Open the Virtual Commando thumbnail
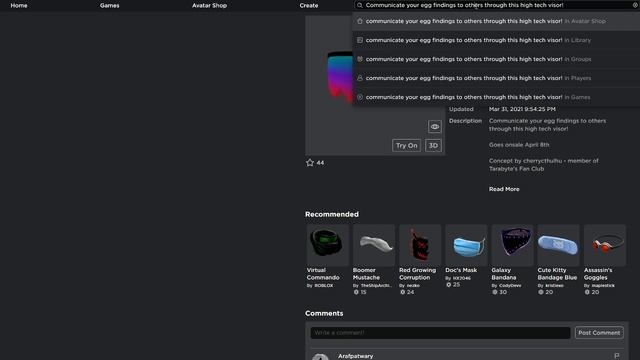Image resolution: width=640 pixels, height=360 pixels. pos(327,245)
